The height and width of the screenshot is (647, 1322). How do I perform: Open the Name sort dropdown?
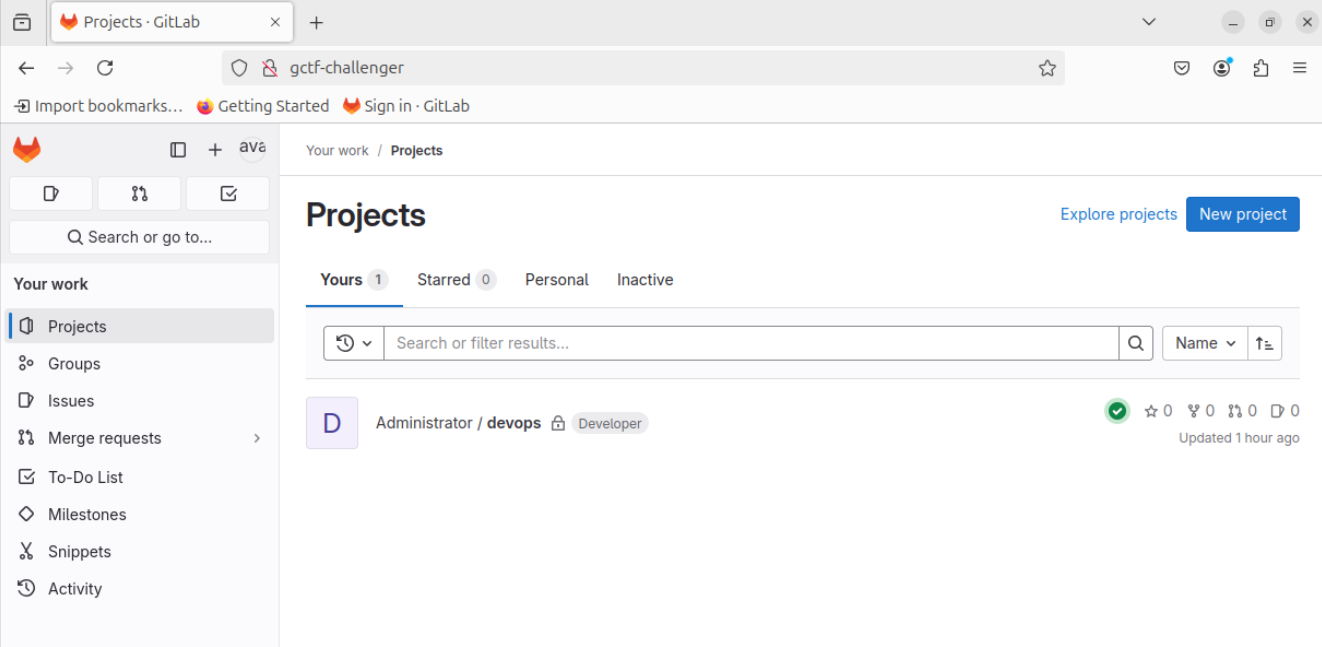click(1205, 343)
